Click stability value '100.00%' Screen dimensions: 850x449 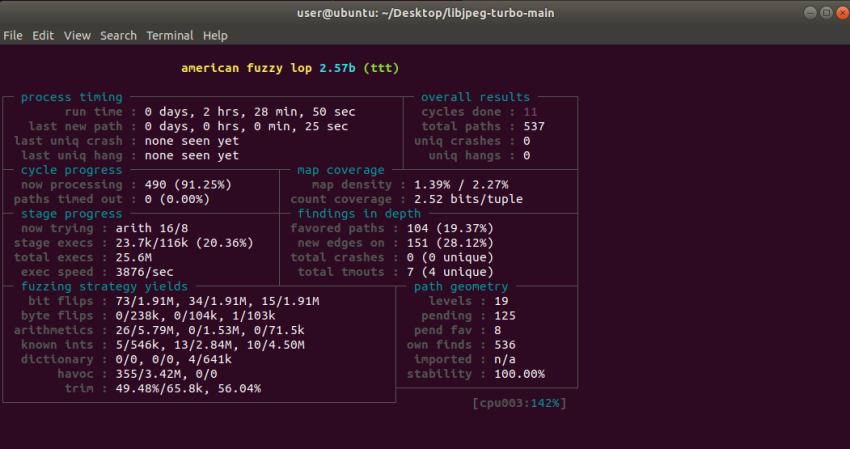click(519, 374)
